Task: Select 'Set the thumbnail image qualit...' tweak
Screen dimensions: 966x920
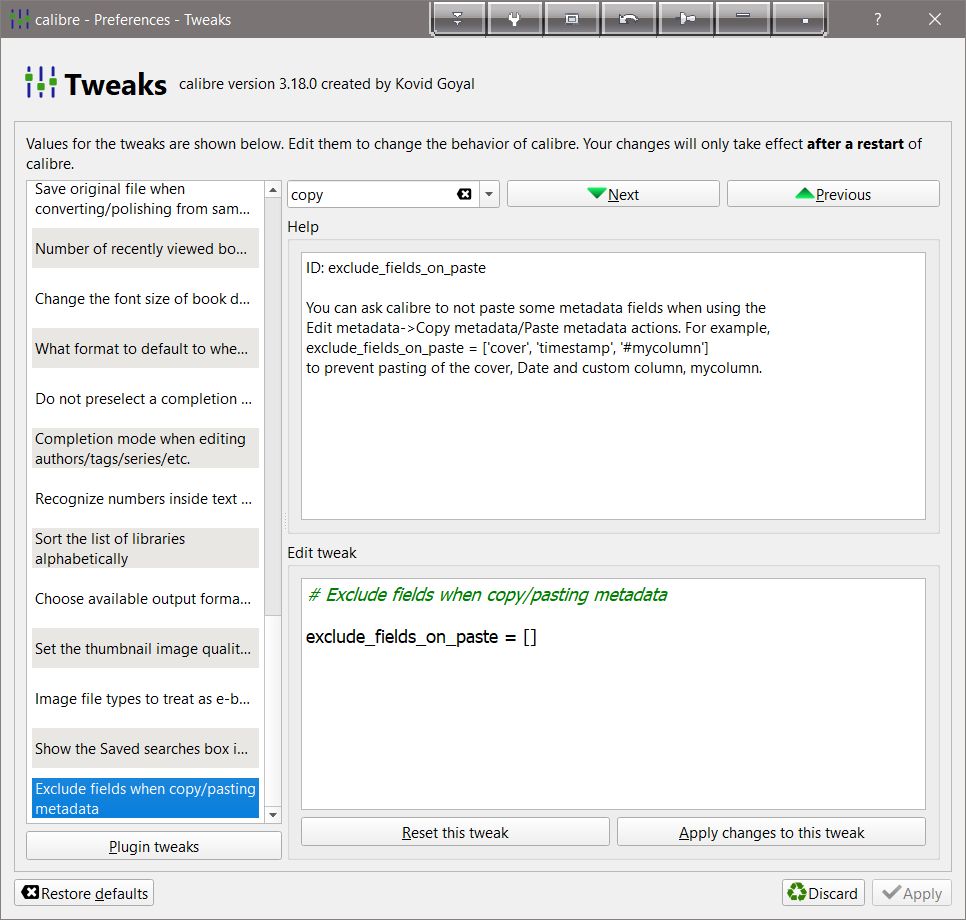Action: pyautogui.click(x=145, y=649)
